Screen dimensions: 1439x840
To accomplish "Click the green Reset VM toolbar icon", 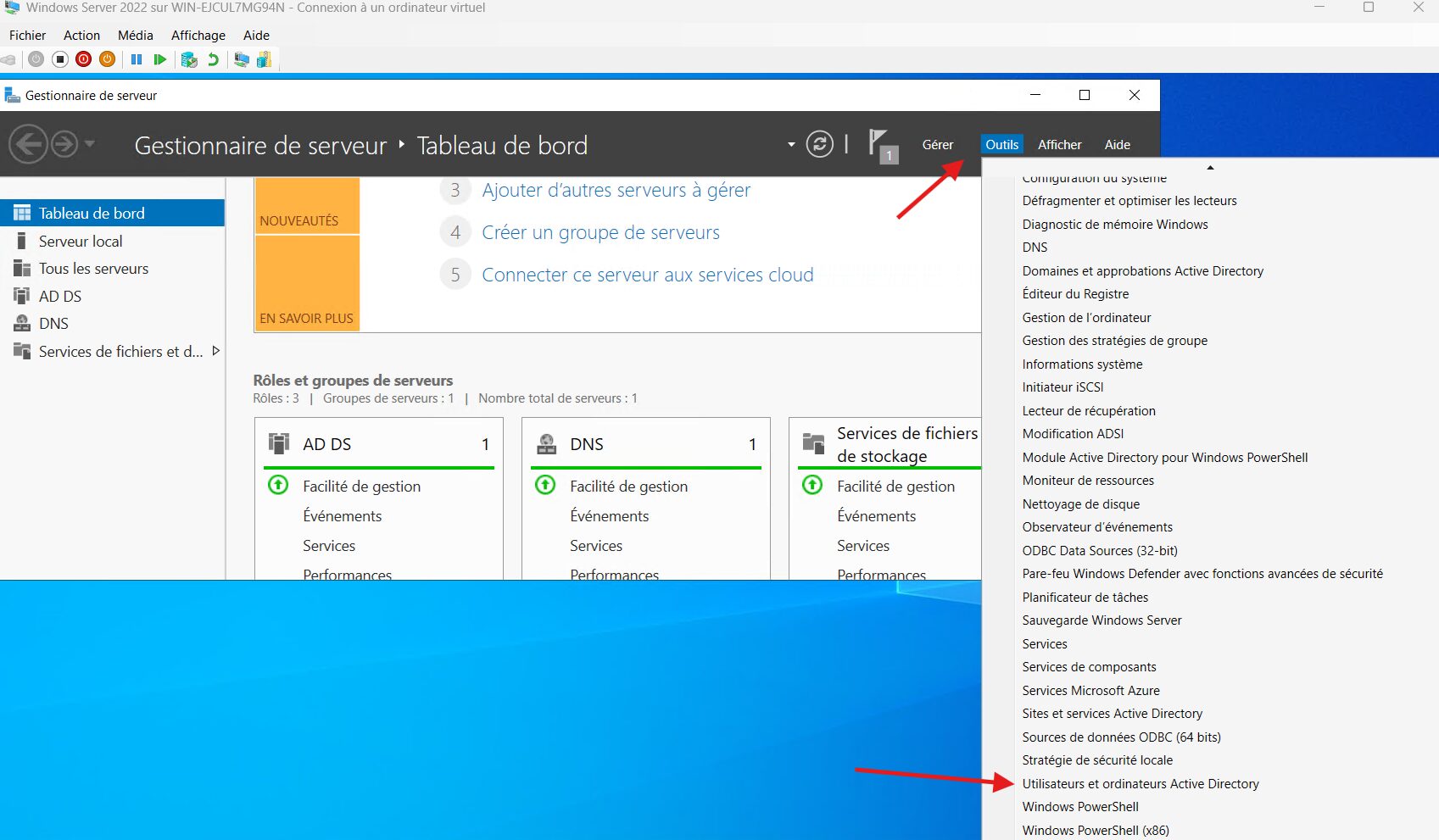I will pos(159,59).
